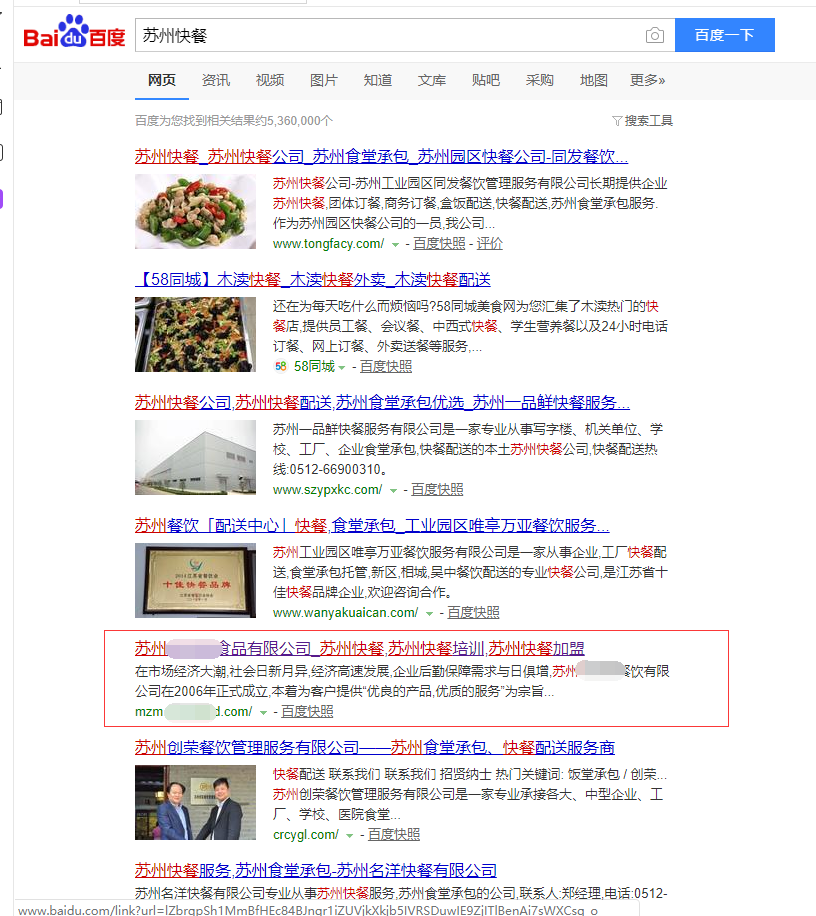Expand dropdown arrow next to crcygl.com
The image size is (816, 916).
coord(349,836)
